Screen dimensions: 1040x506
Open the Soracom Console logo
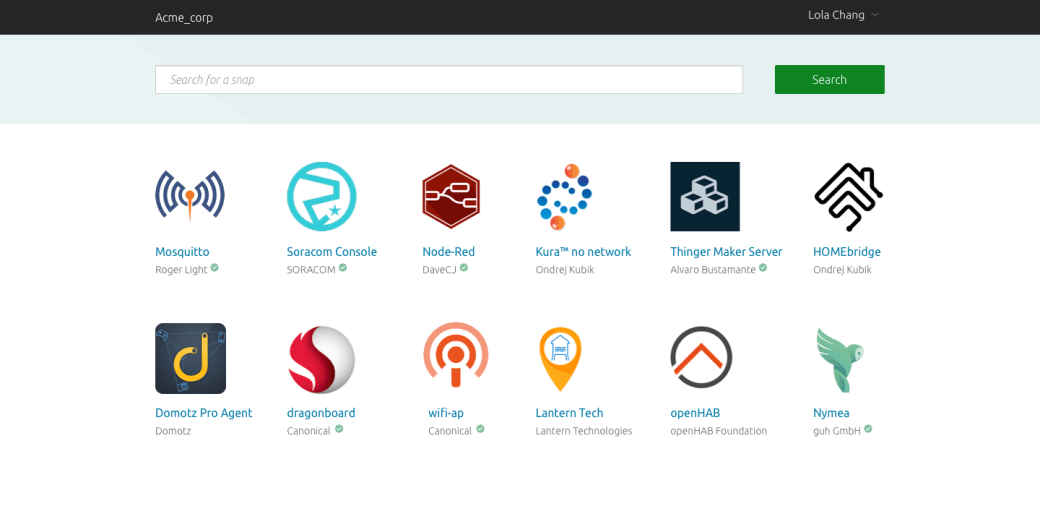click(322, 196)
